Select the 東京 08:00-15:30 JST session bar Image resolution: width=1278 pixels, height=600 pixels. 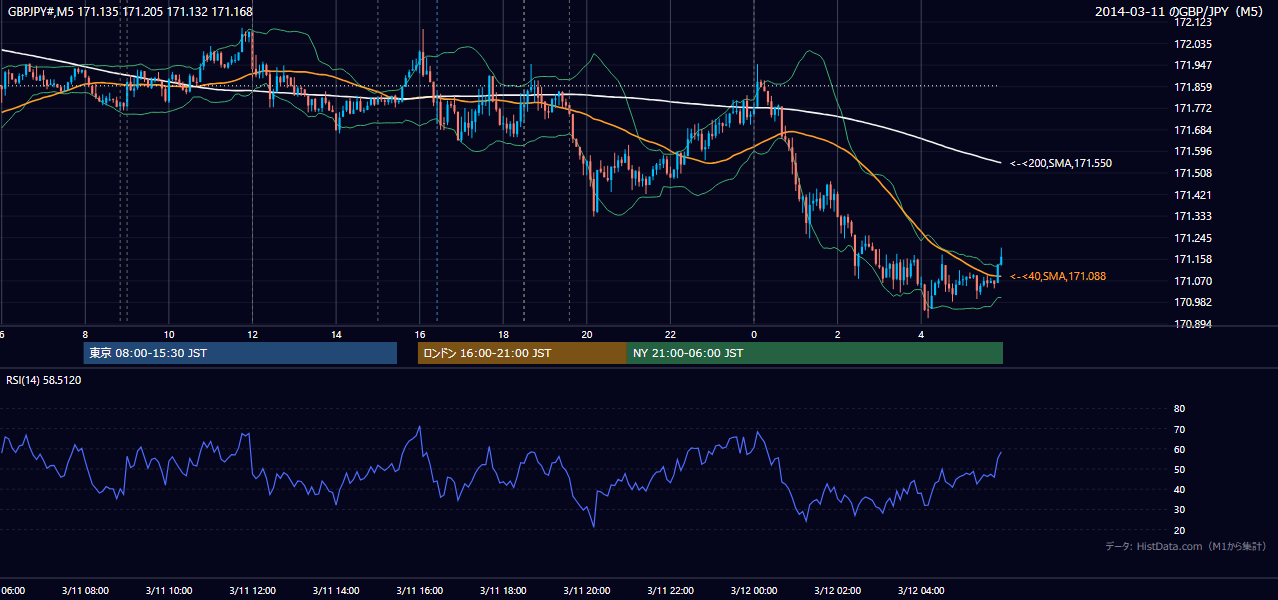point(240,353)
